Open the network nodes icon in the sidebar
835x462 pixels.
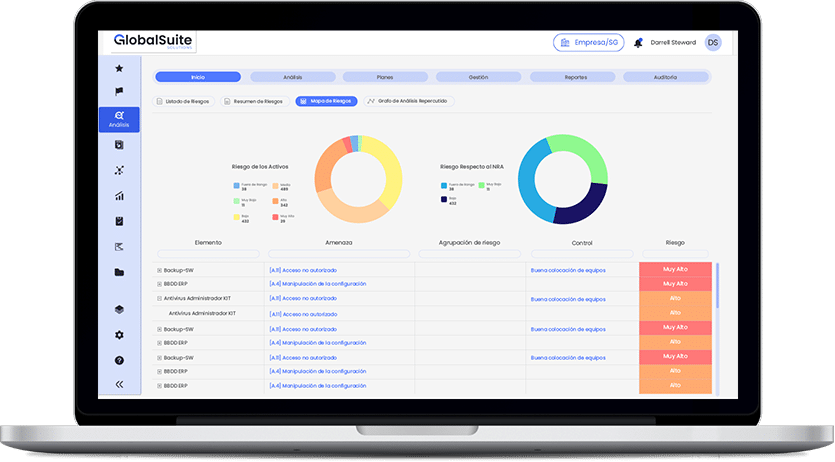(x=119, y=171)
